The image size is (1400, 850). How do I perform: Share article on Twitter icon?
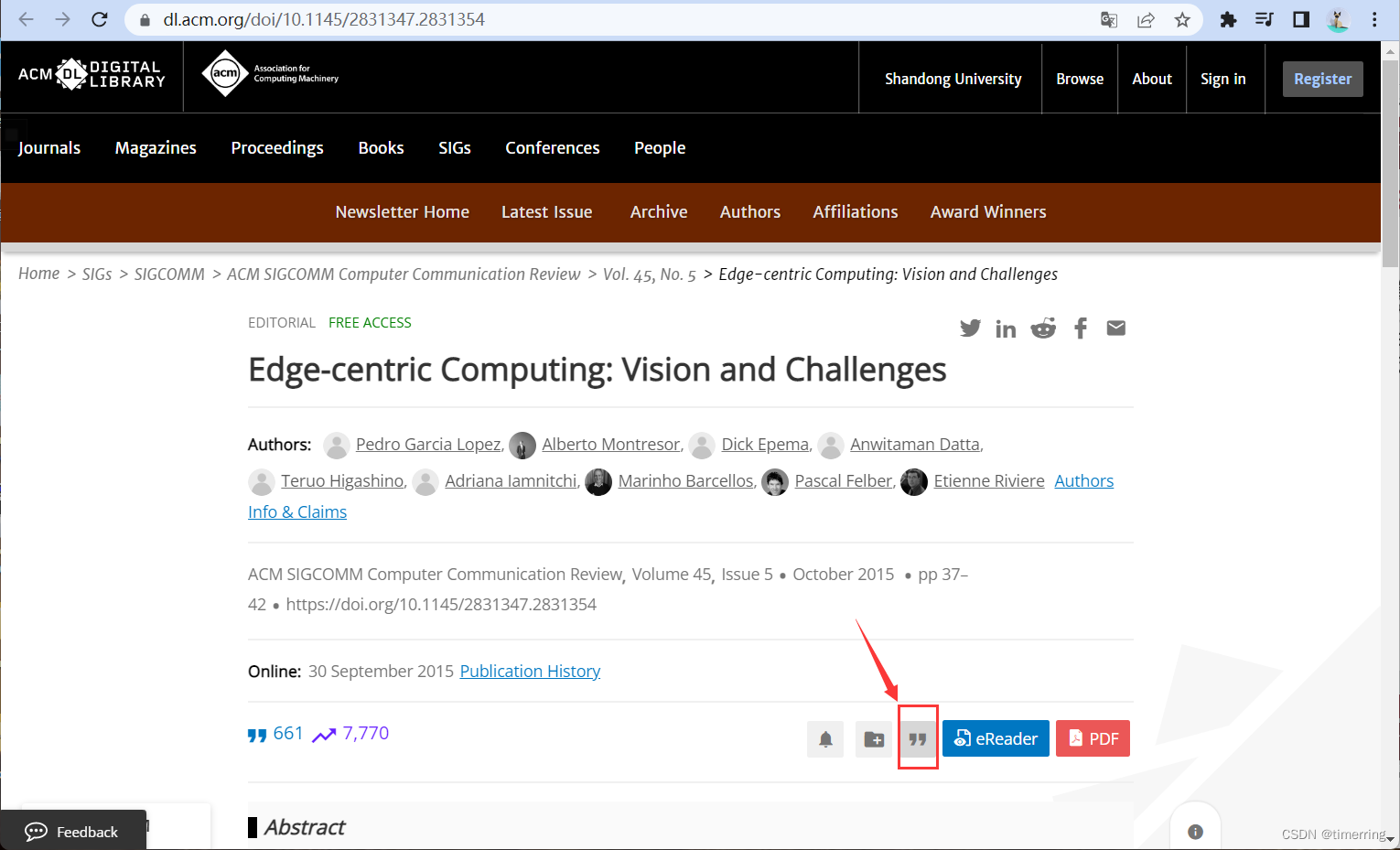pyautogui.click(x=970, y=328)
